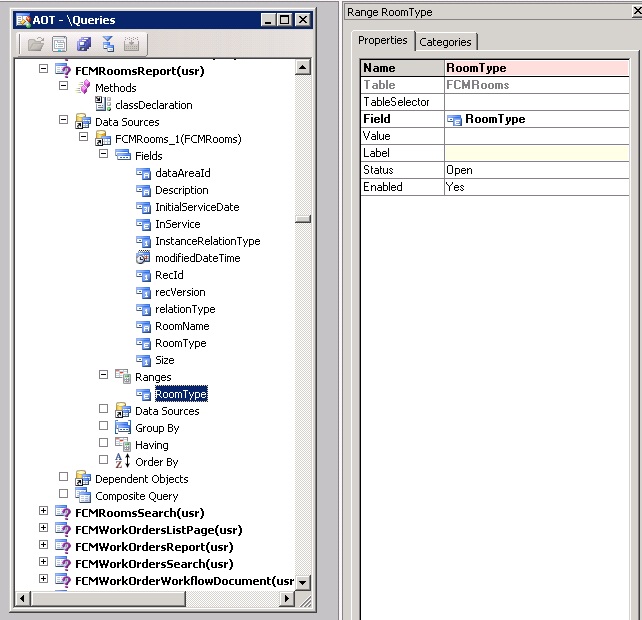The image size is (642, 620).
Task: Edit the Name property value
Action: coord(536,68)
